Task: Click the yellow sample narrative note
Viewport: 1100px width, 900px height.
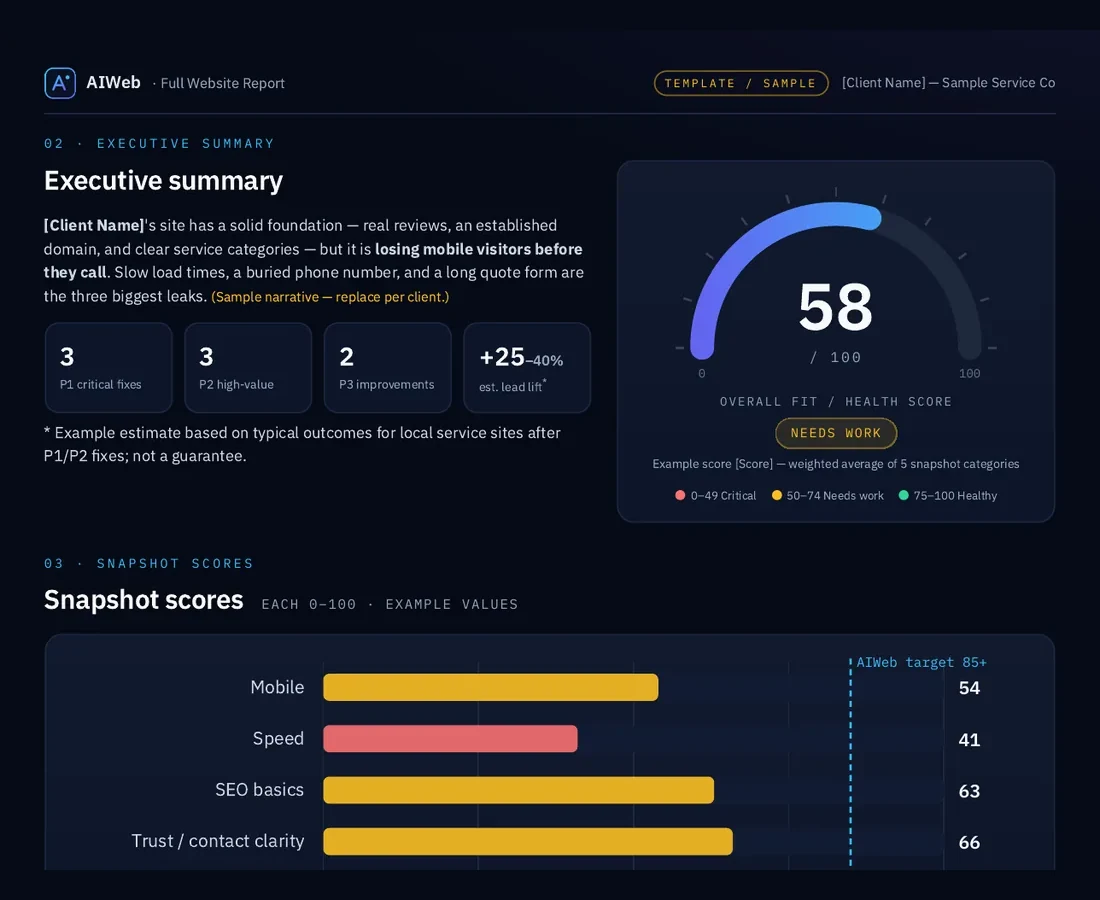Action: coord(330,297)
